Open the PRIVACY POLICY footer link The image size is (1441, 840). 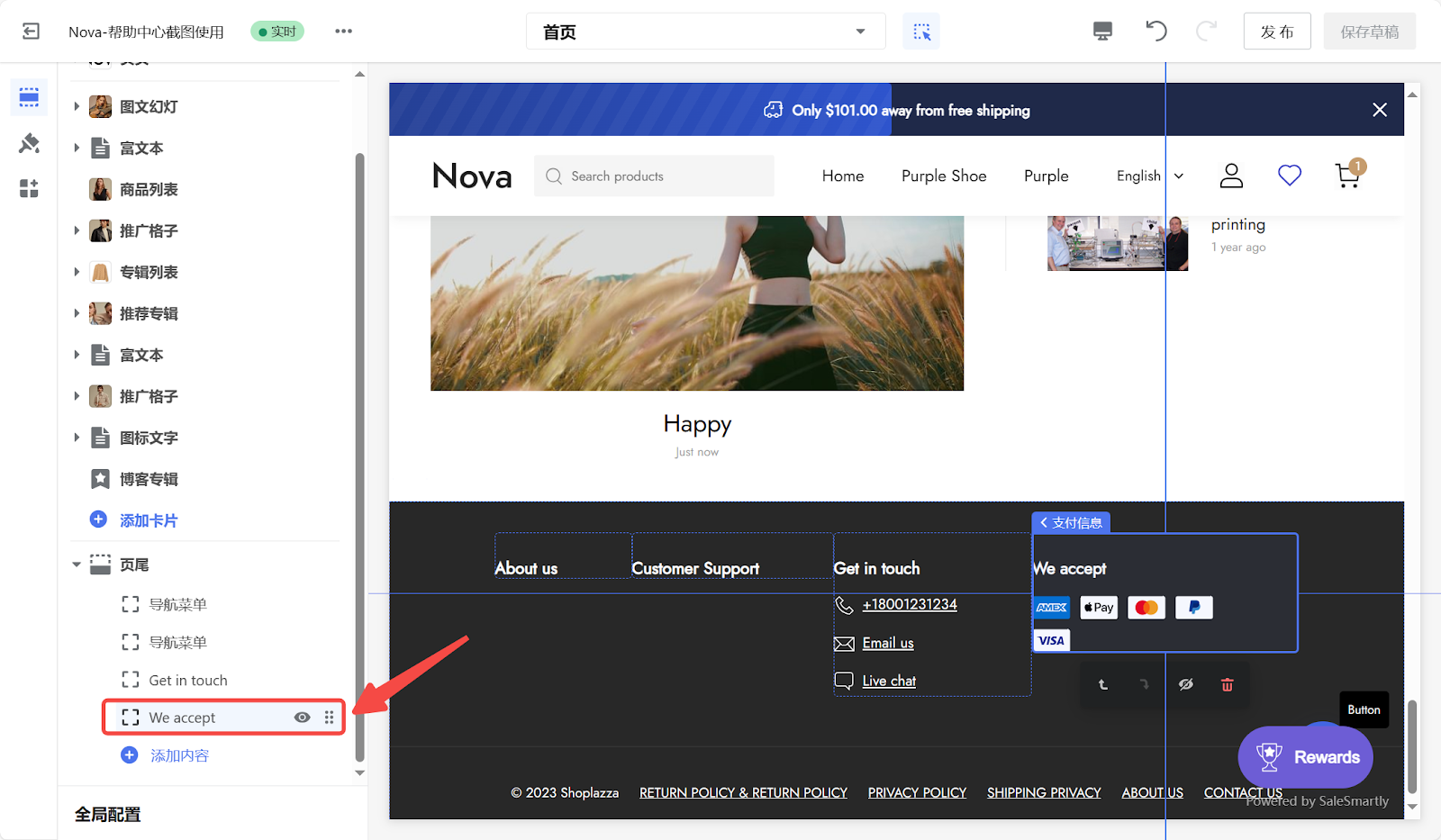[x=917, y=792]
